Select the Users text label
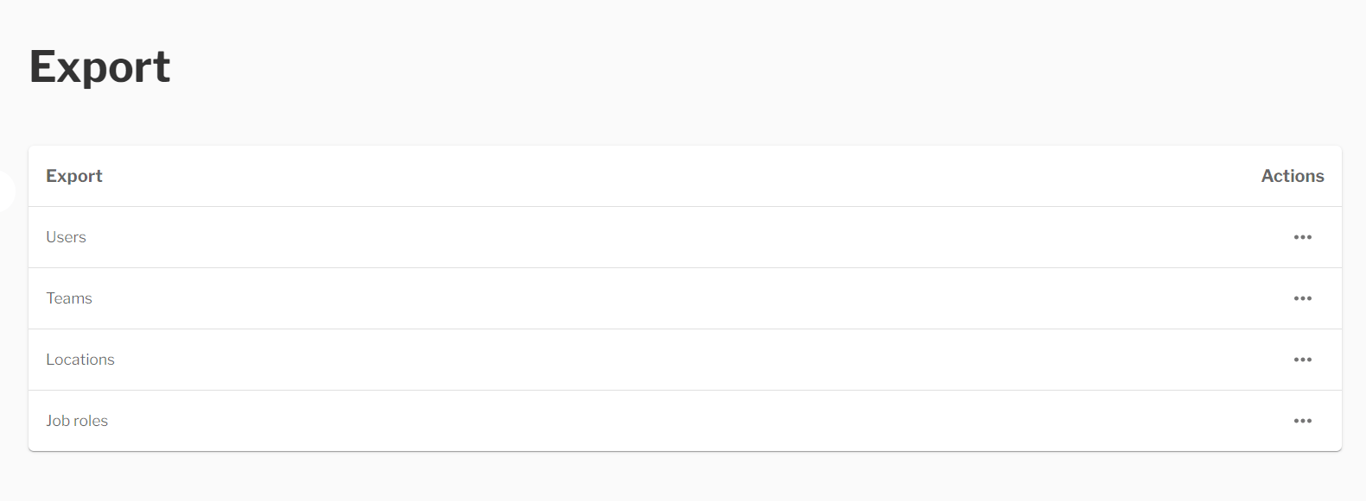Screen dimensions: 1366x501 [x=66, y=237]
